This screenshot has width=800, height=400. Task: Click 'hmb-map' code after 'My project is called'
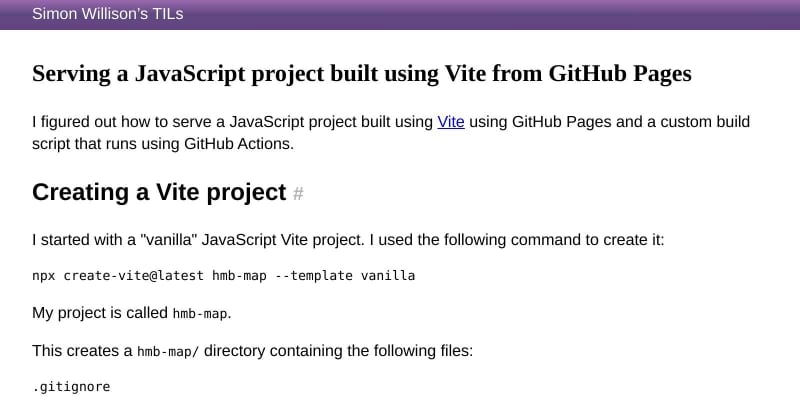pos(201,314)
